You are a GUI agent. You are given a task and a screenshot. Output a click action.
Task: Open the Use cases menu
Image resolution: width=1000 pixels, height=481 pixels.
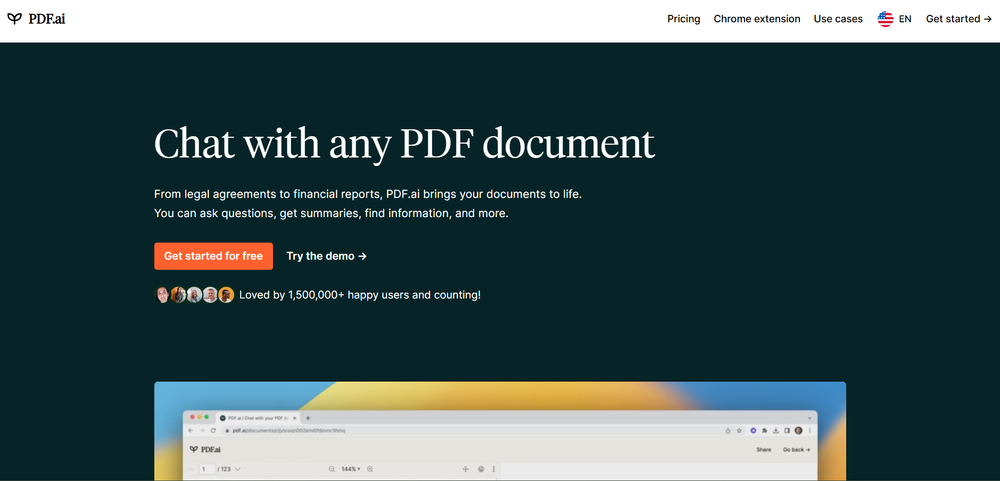[838, 19]
